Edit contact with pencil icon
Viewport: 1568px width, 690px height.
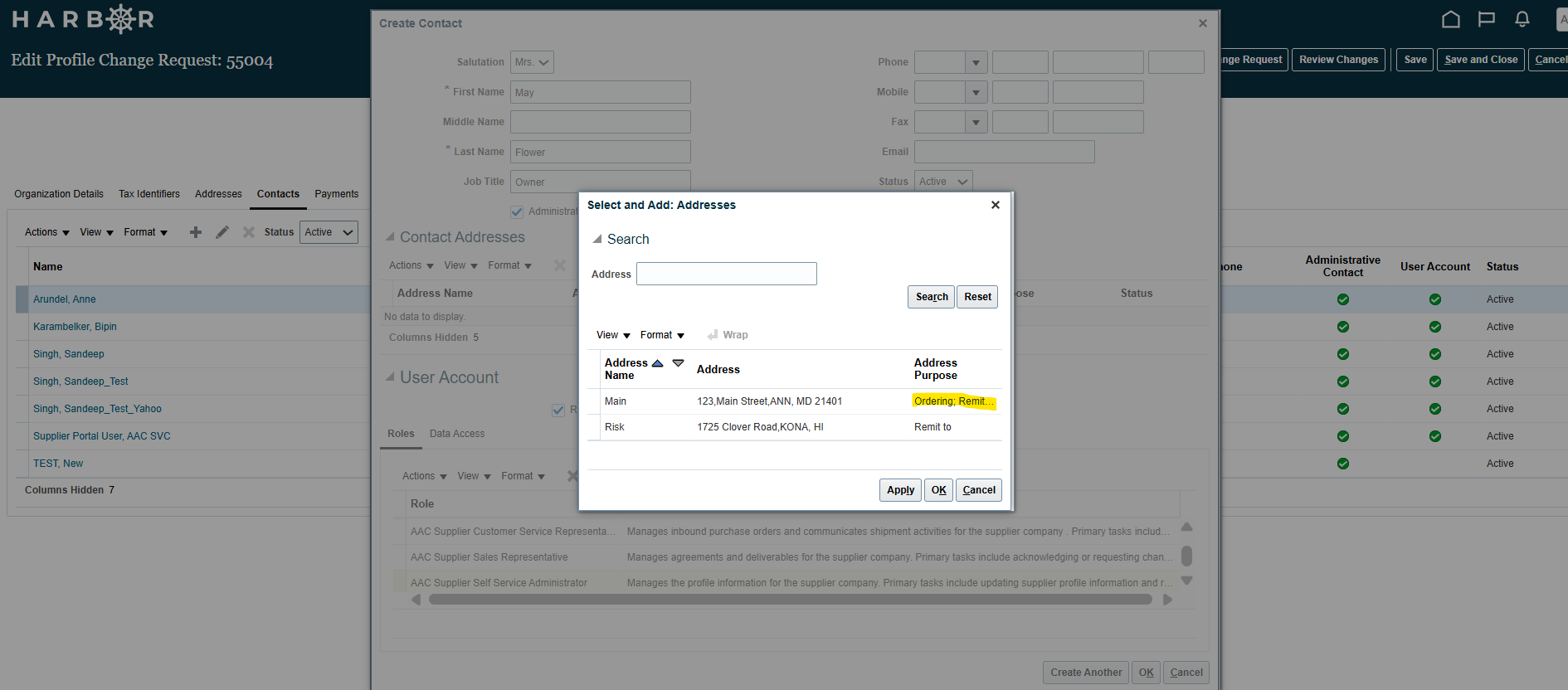(x=222, y=232)
